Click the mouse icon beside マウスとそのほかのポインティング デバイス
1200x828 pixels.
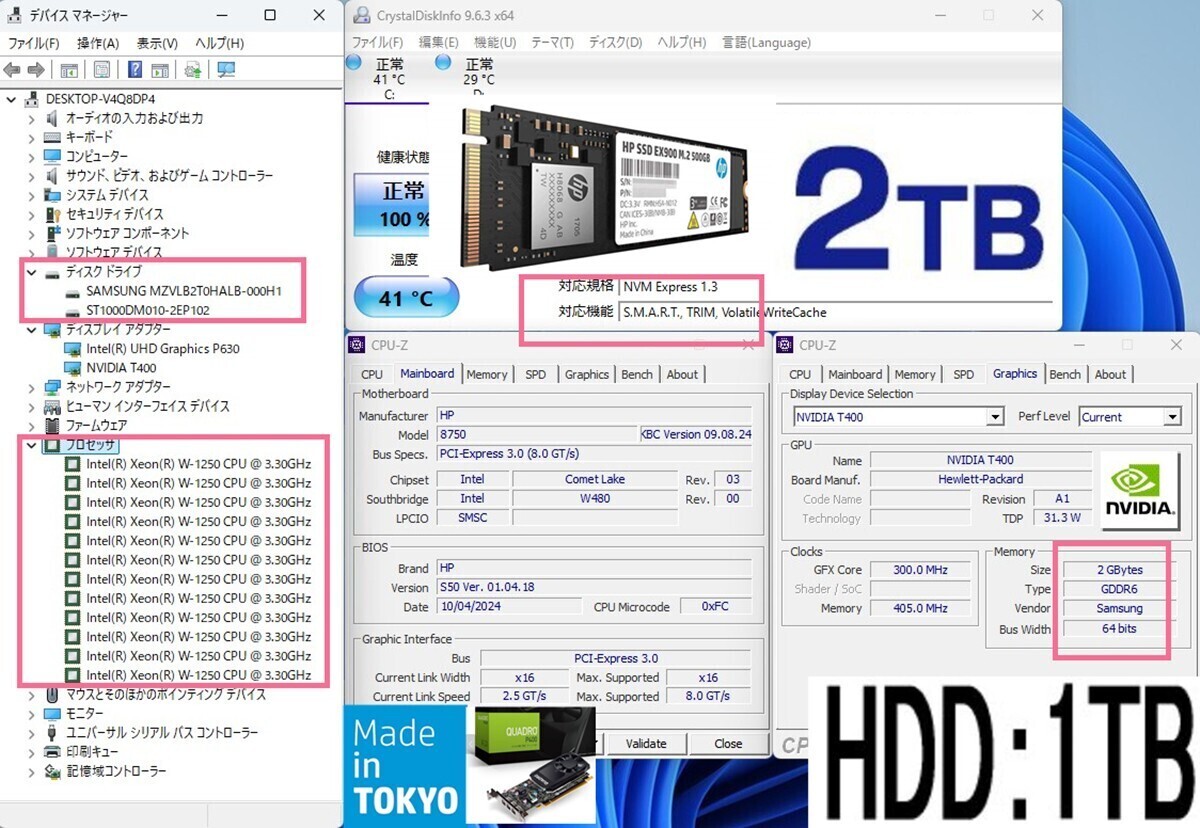[52, 694]
